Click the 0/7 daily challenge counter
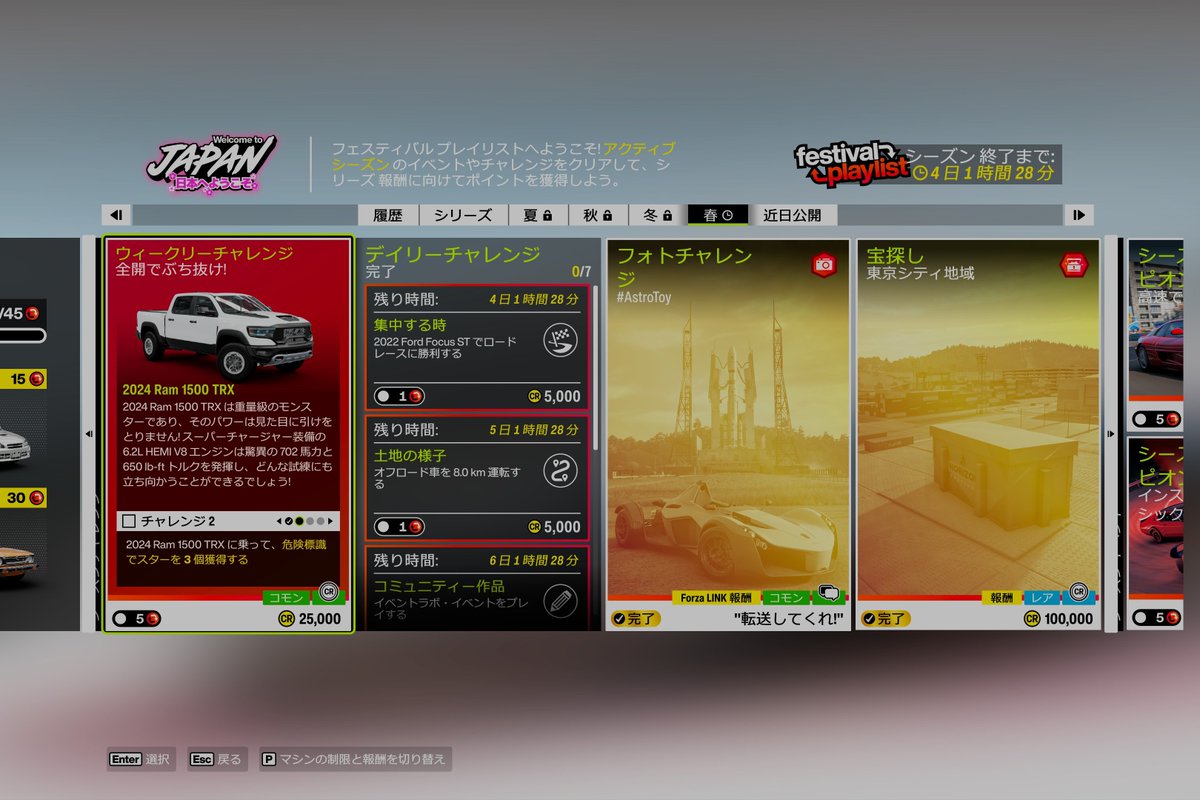This screenshot has width=1200, height=800. pos(581,271)
